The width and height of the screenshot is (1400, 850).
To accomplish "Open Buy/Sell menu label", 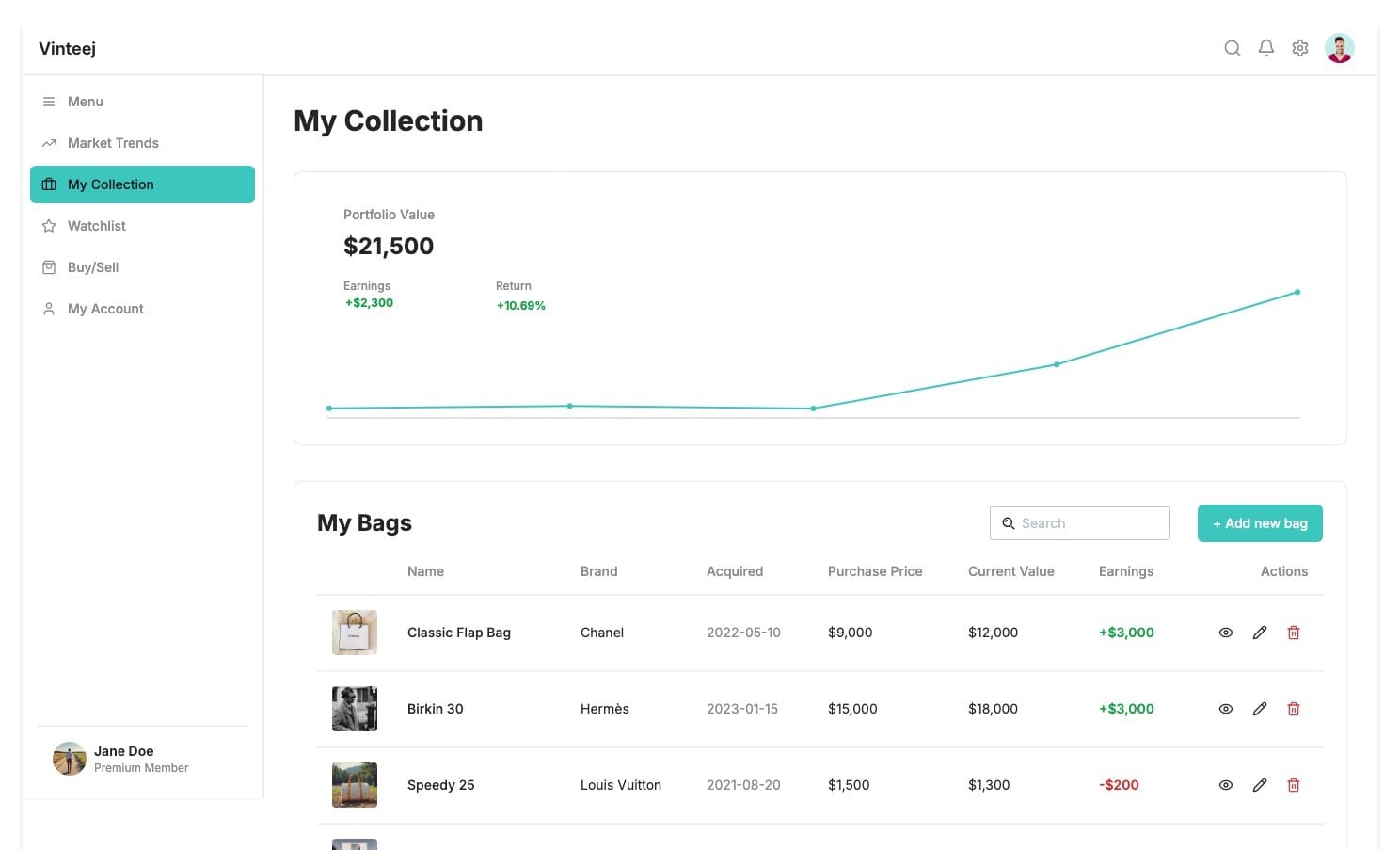I will click(x=93, y=267).
